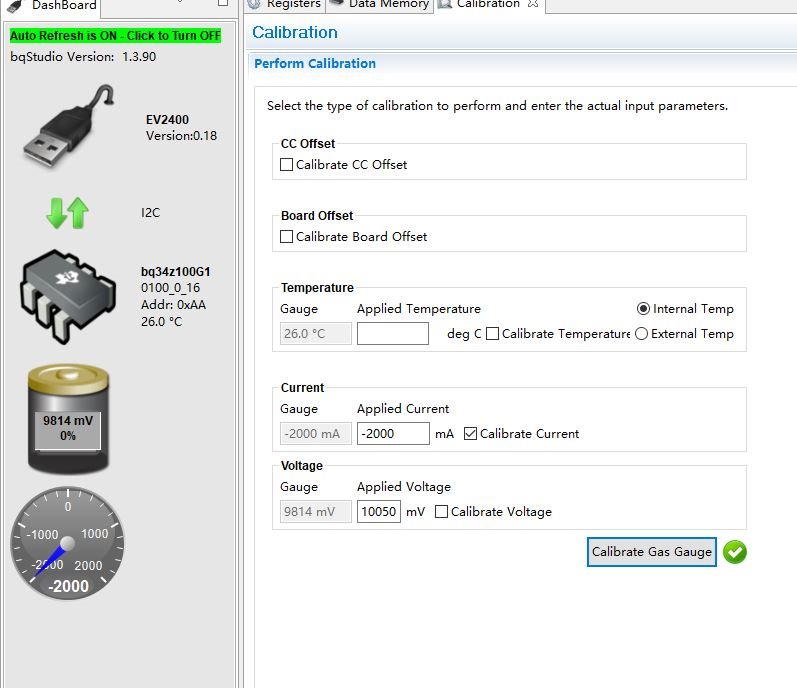Image resolution: width=797 pixels, height=688 pixels.
Task: Click the Calibrate Gas Gauge button
Action: (652, 552)
